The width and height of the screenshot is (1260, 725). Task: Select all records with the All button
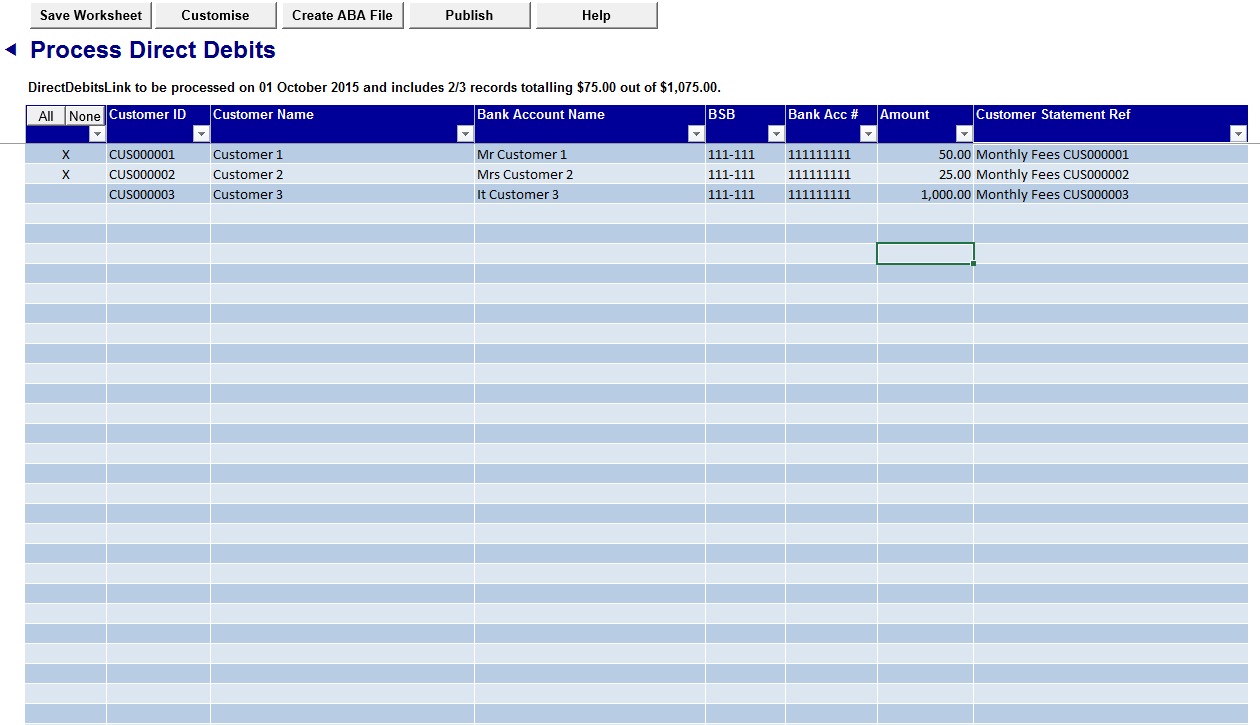tap(45, 115)
